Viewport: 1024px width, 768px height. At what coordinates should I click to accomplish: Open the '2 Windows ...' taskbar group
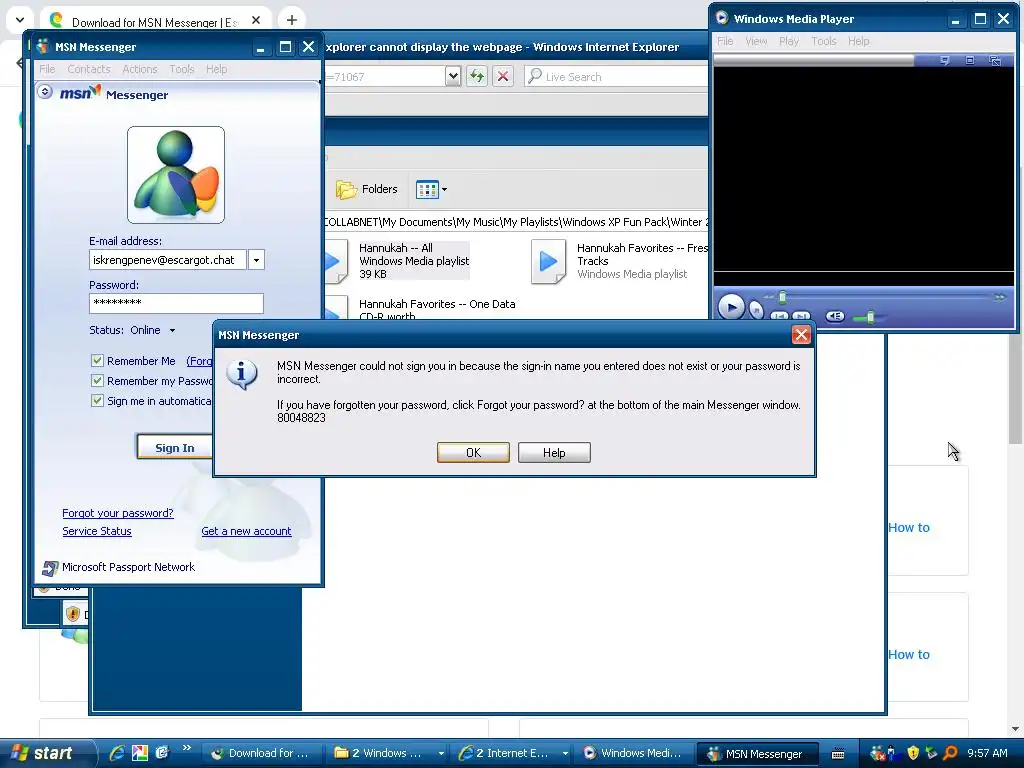389,753
